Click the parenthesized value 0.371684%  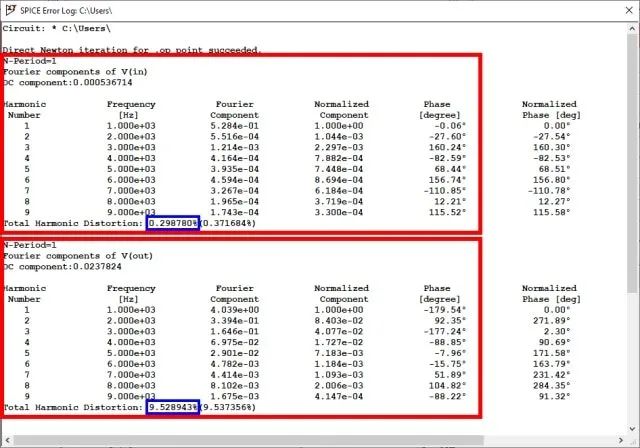coord(228,222)
